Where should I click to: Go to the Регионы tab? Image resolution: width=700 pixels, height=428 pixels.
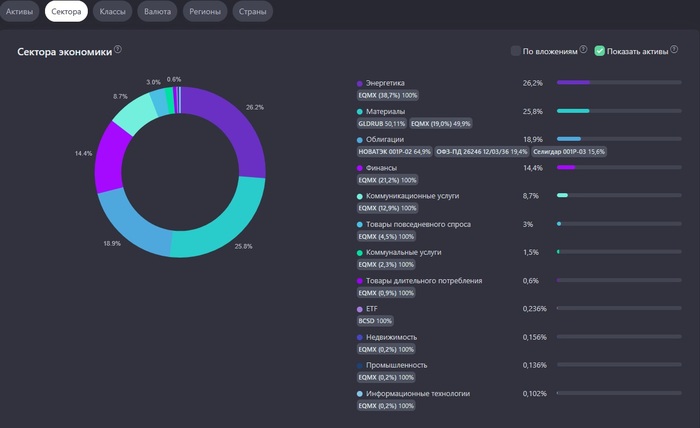click(205, 13)
